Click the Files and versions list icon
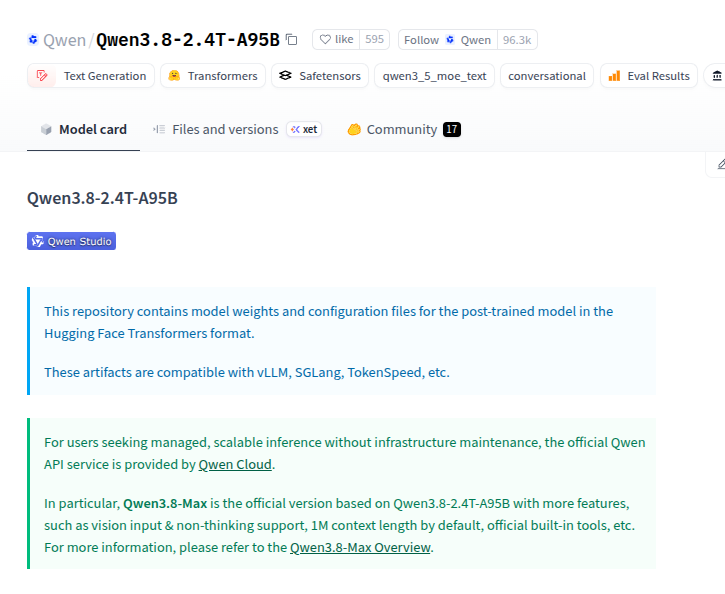 coord(159,129)
